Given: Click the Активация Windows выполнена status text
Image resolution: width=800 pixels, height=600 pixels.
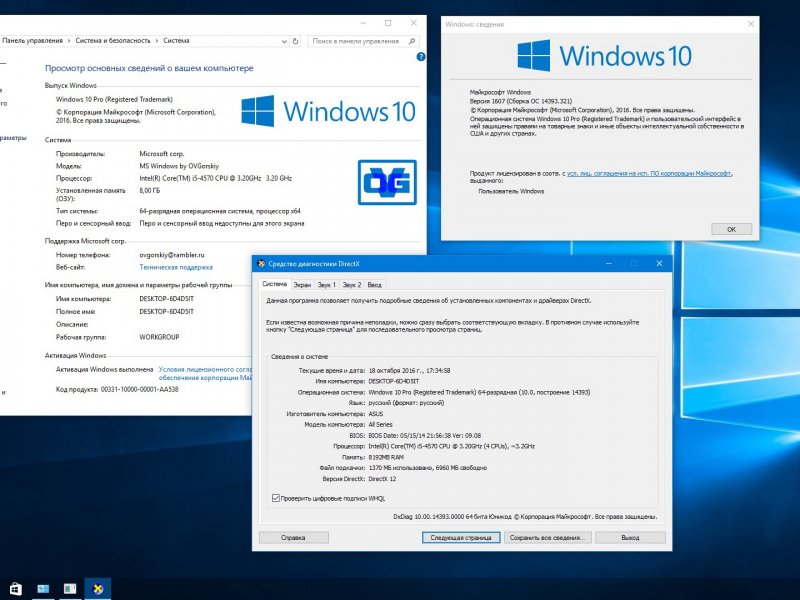Looking at the screenshot, I should pyautogui.click(x=105, y=369).
